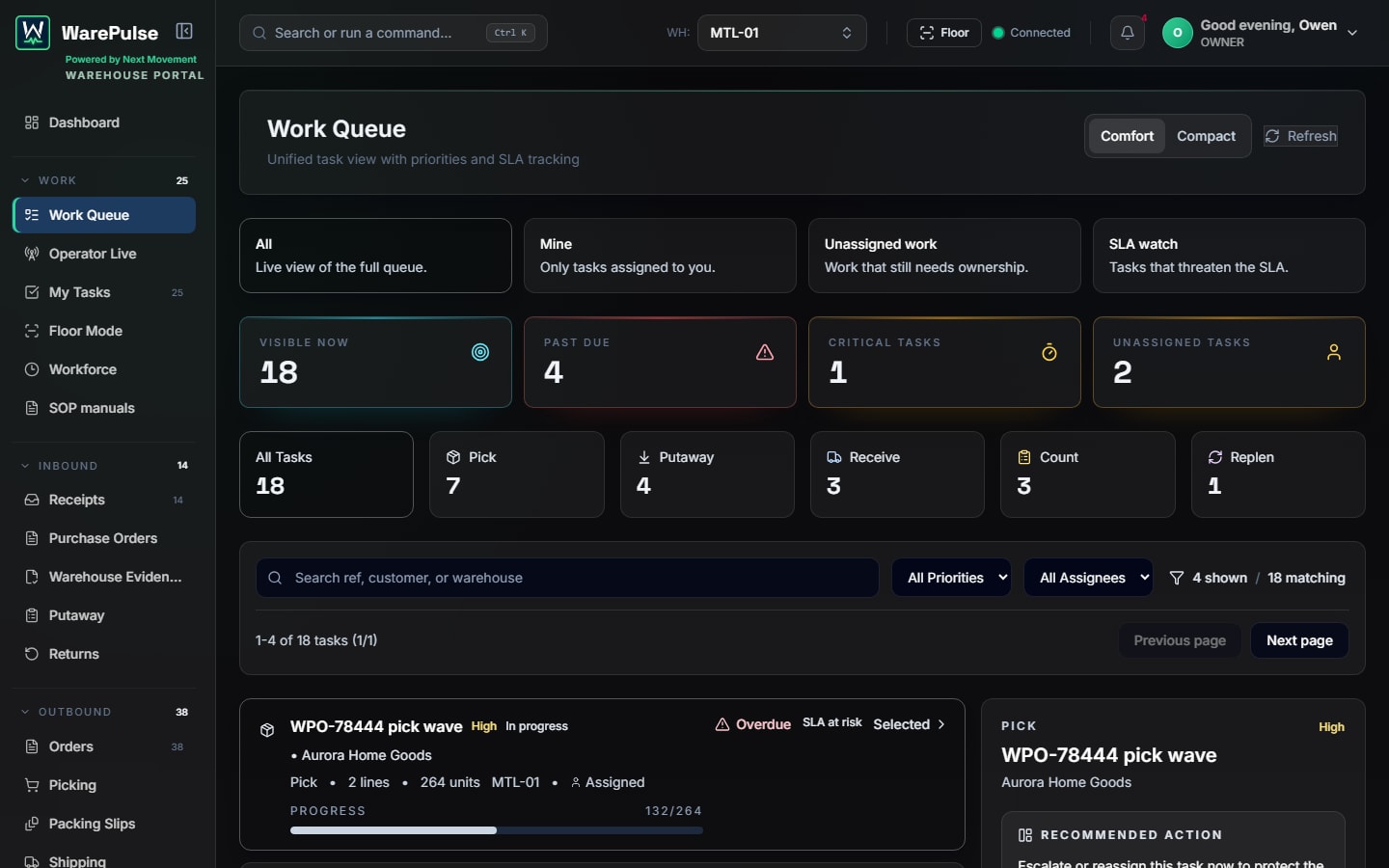Click the Critical Tasks stopwatch icon
Viewport: 1389px width, 868px height.
point(1049,352)
